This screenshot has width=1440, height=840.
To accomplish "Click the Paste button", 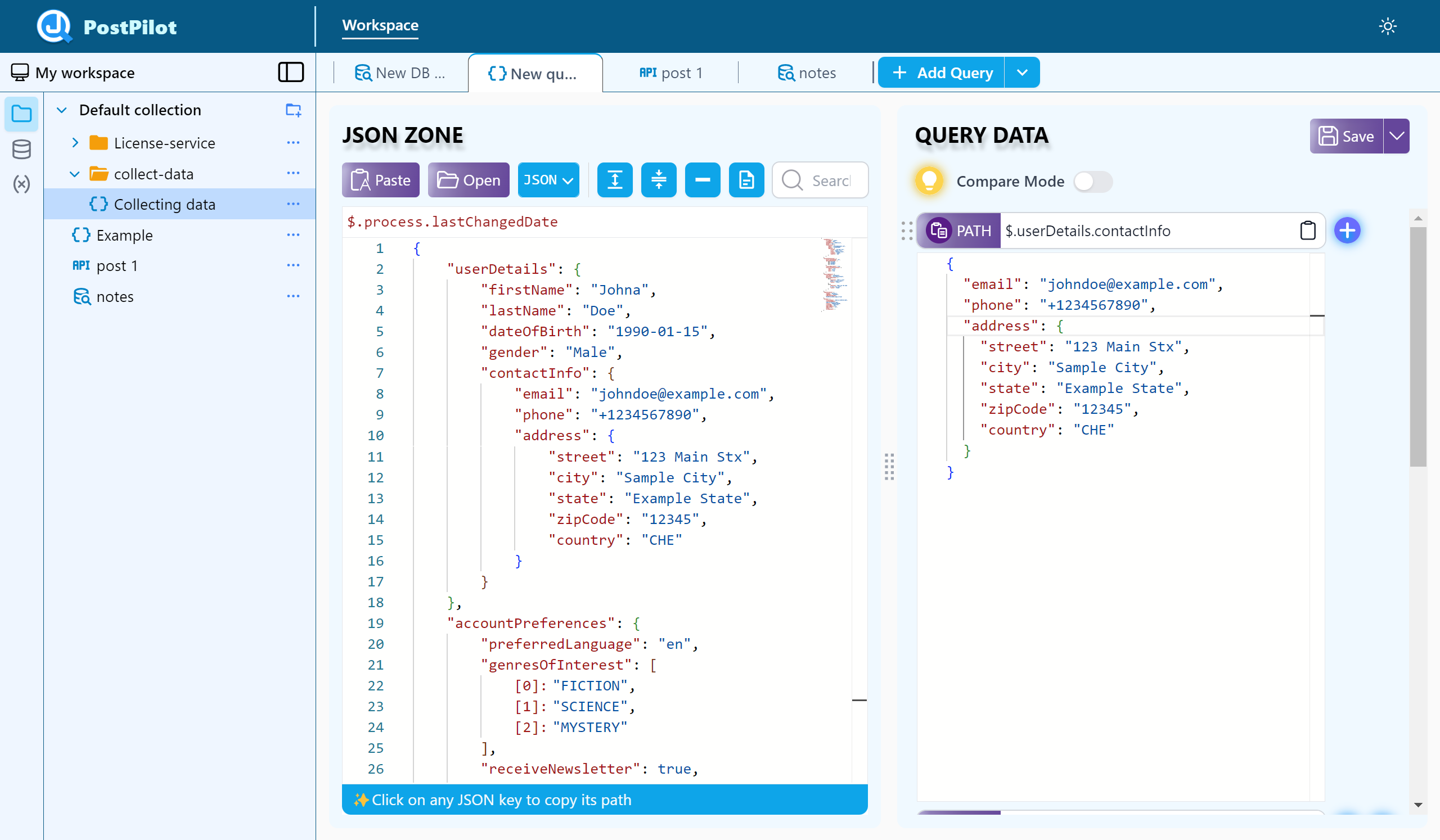I will (x=381, y=180).
